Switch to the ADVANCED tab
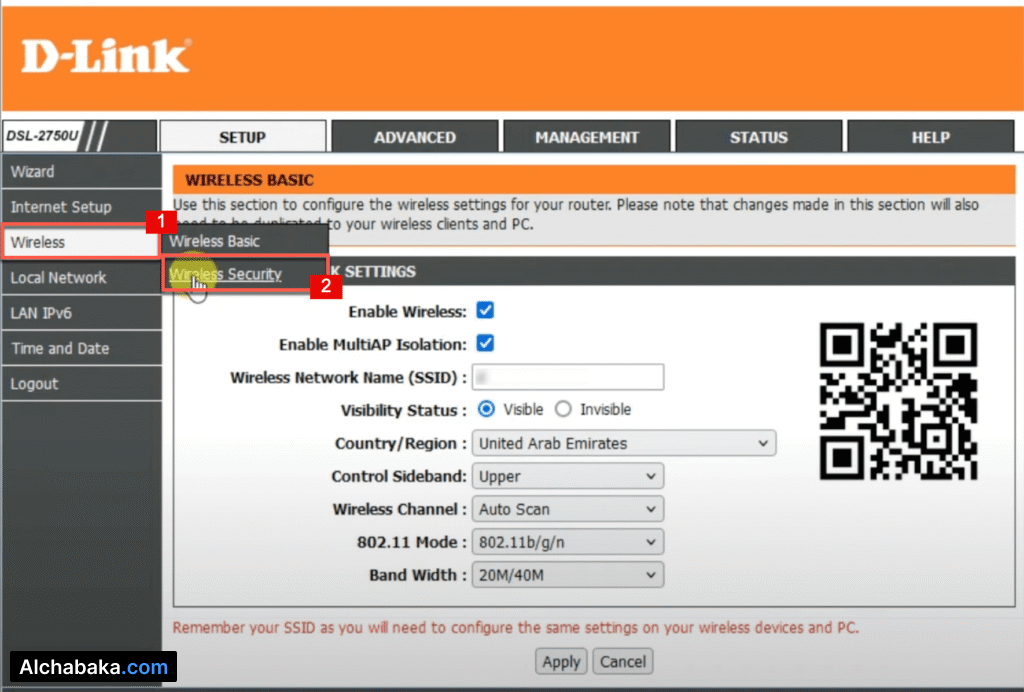 (x=414, y=138)
